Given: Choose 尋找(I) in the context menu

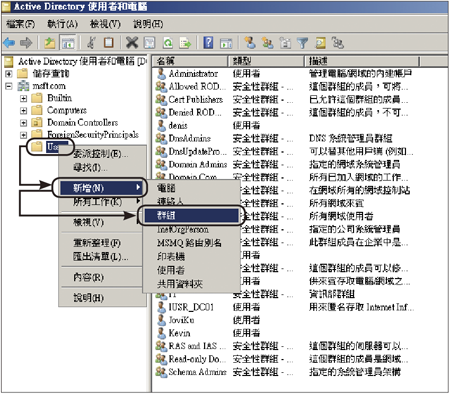Looking at the screenshot, I should 102,167.
